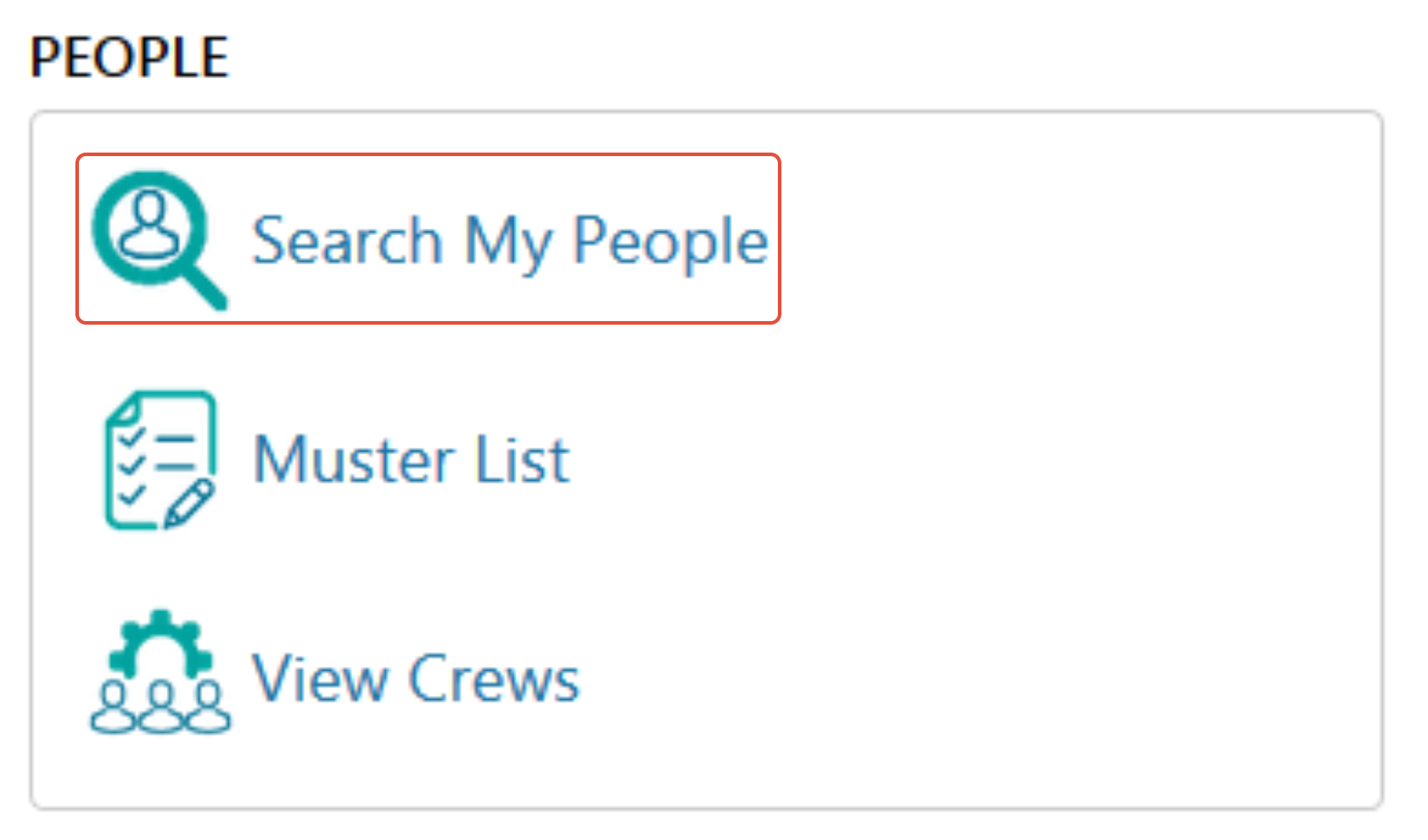This screenshot has width=1428, height=840.
Task: Open the Search My People link
Action: (x=510, y=240)
